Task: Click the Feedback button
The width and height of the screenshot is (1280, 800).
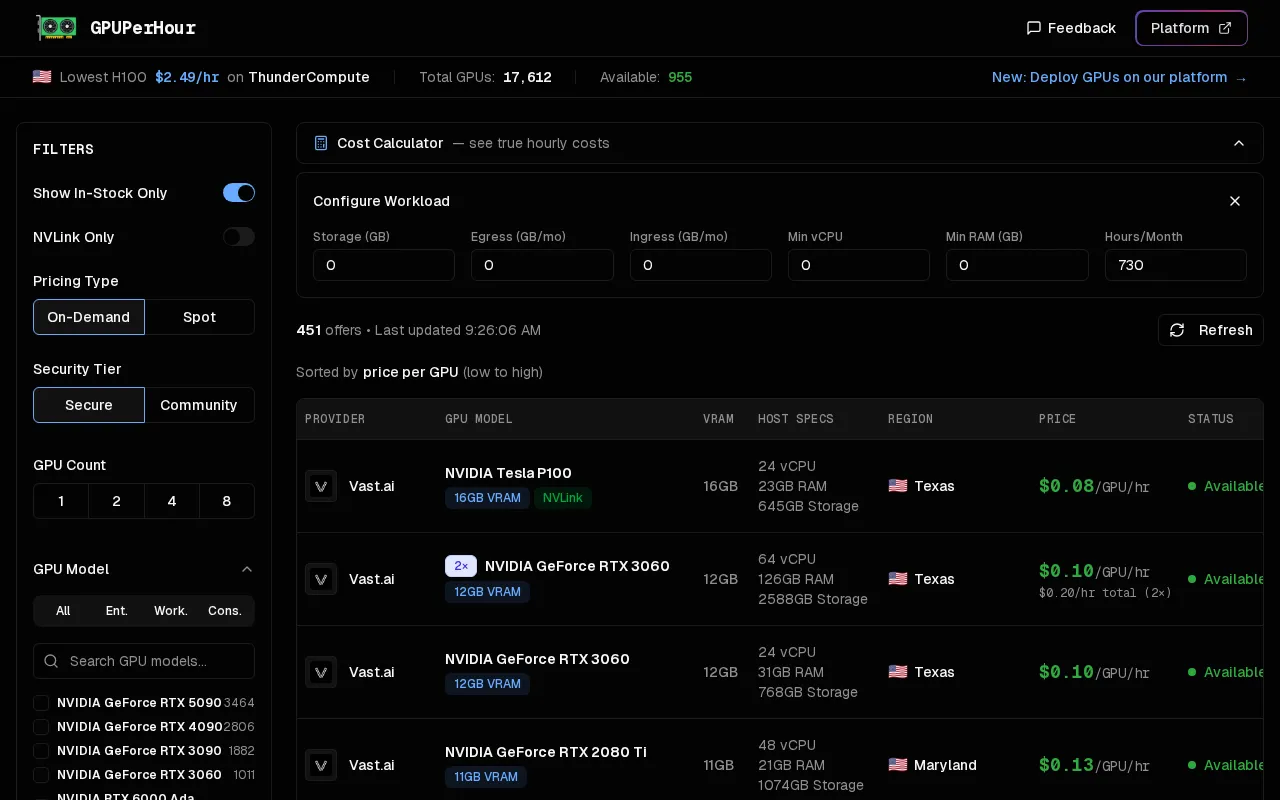Action: click(x=1071, y=28)
